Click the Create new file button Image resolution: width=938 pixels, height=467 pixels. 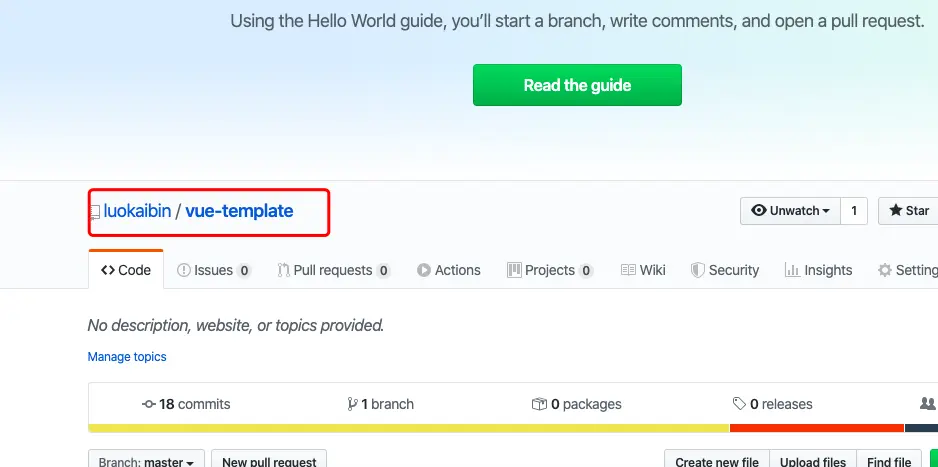pyautogui.click(x=717, y=458)
